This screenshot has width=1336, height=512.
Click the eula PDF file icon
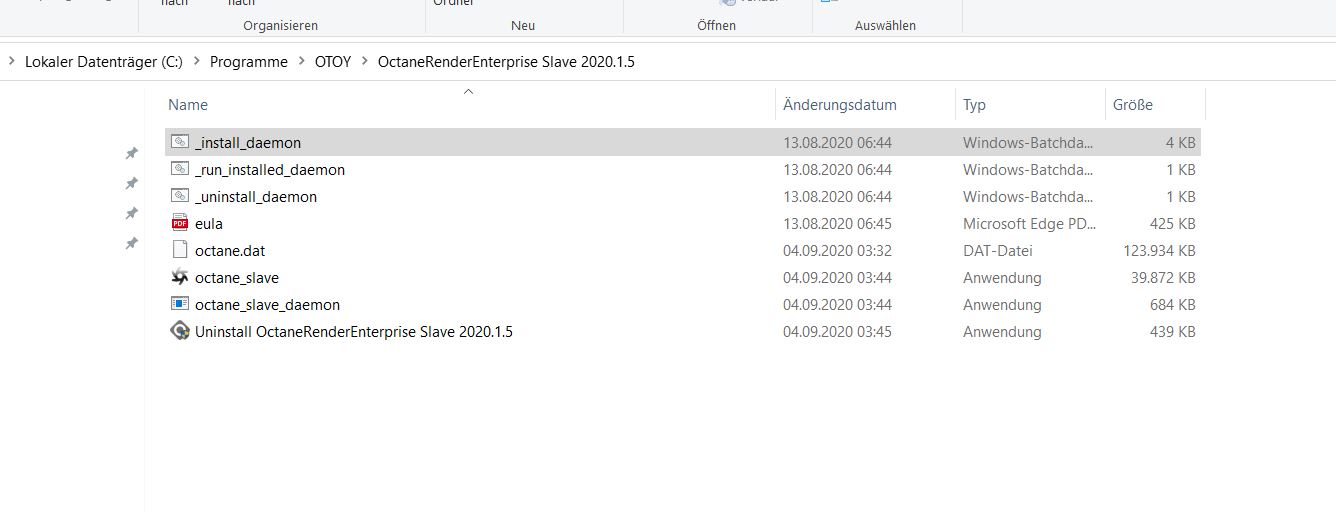180,223
